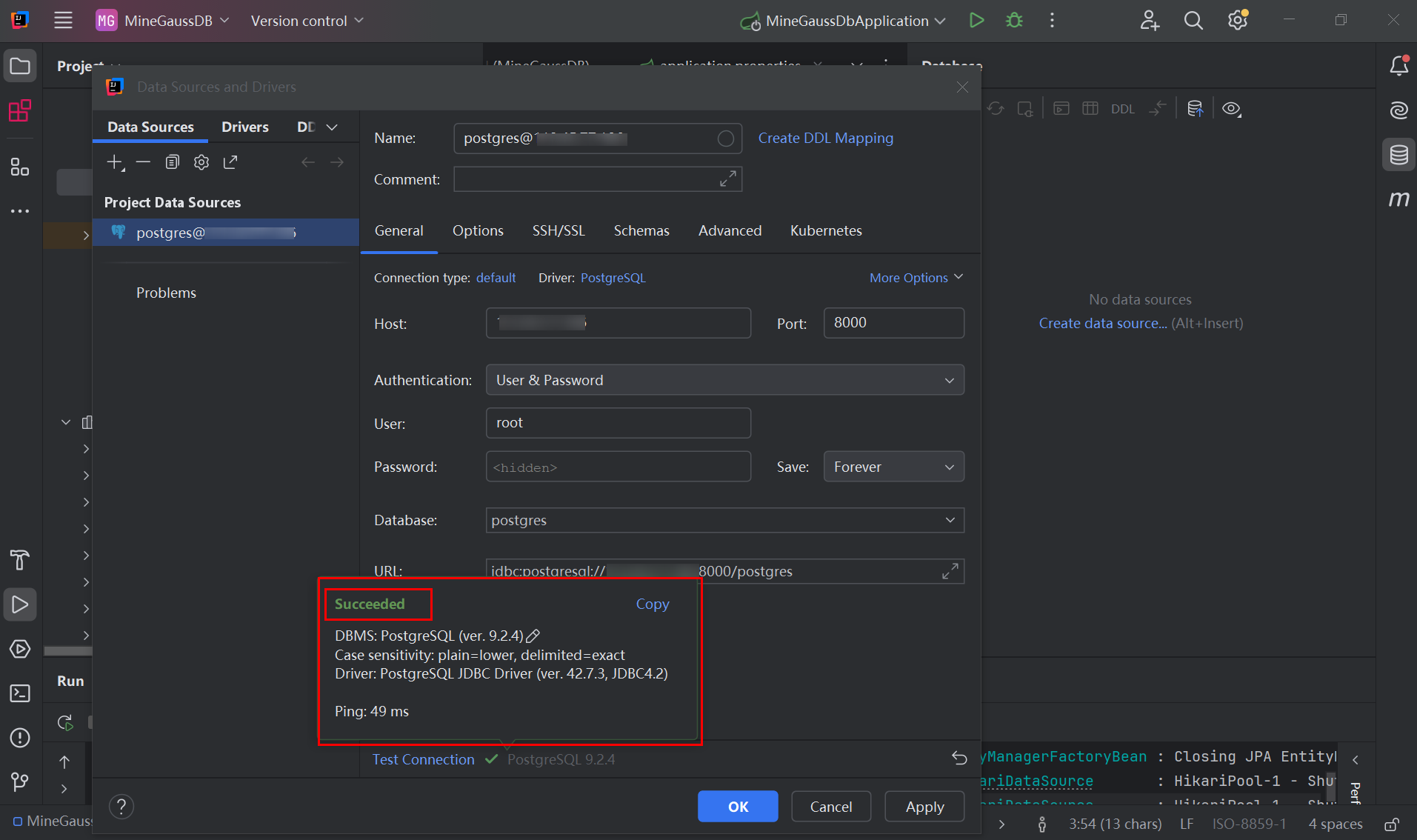Viewport: 1417px width, 840px height.
Task: Rerun application in the Run panel
Action: pyautogui.click(x=65, y=722)
